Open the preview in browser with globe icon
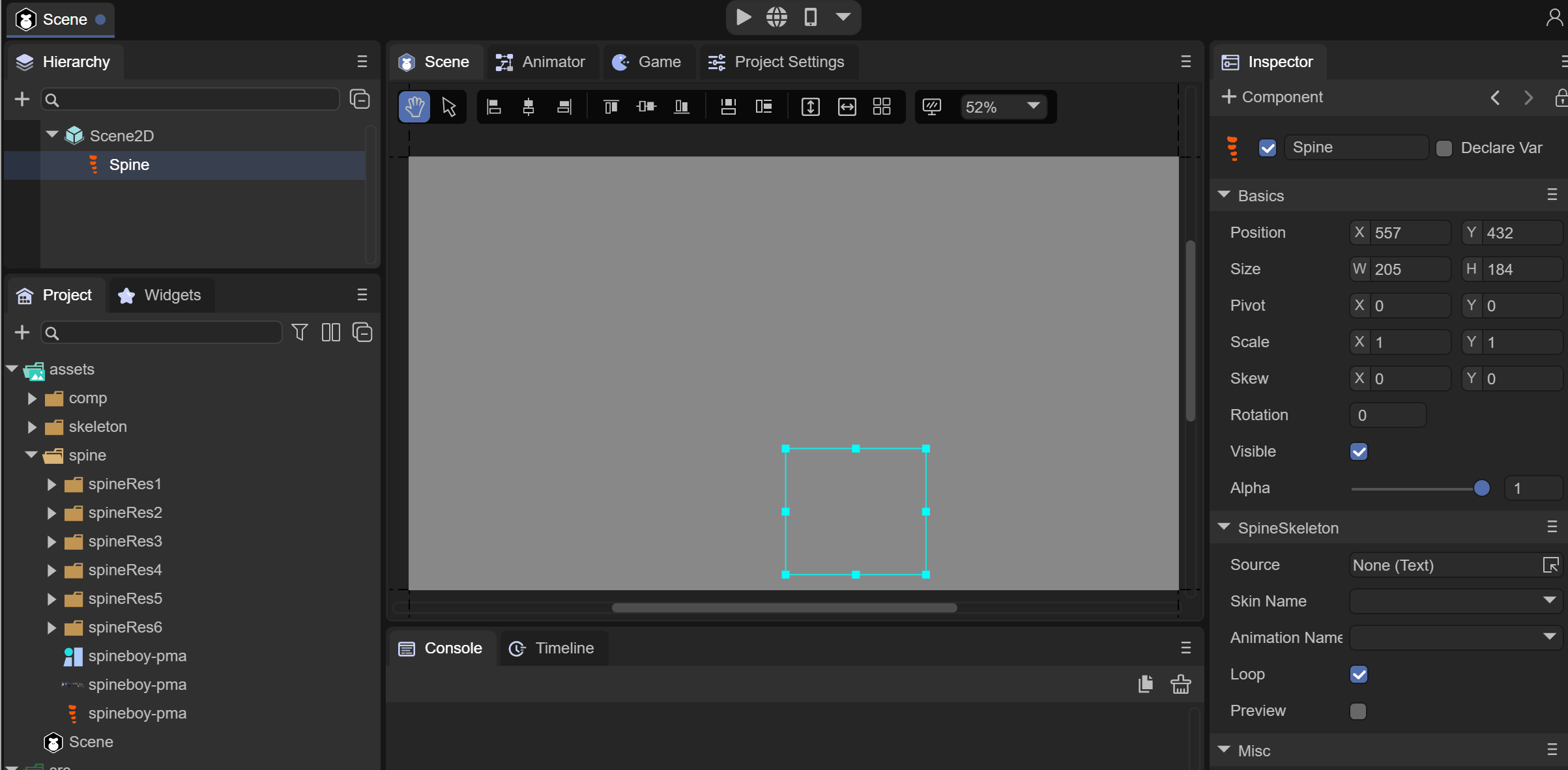This screenshot has height=770, width=1568. [777, 18]
